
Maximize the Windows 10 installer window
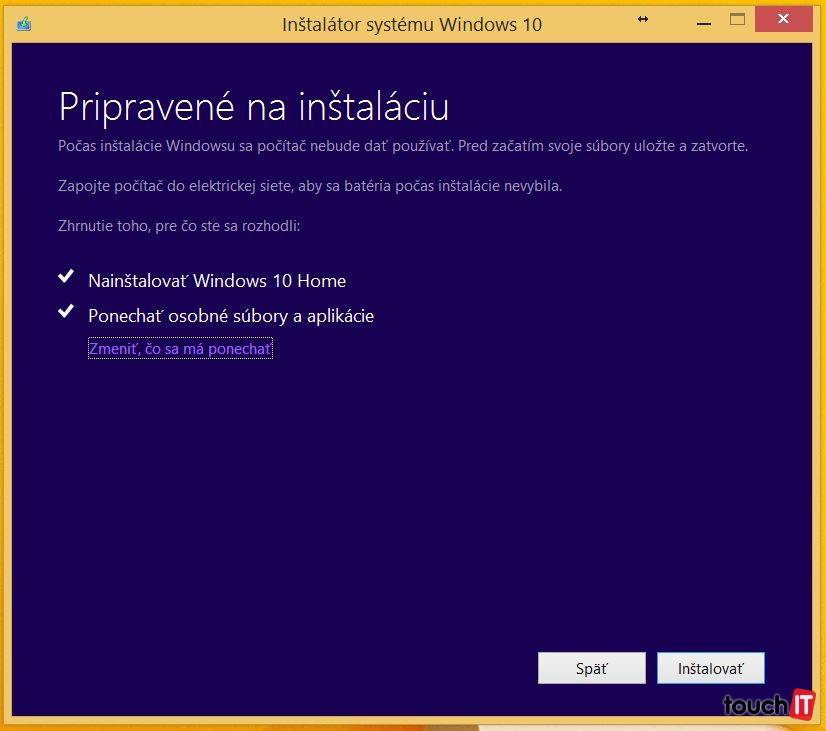pyautogui.click(x=738, y=19)
